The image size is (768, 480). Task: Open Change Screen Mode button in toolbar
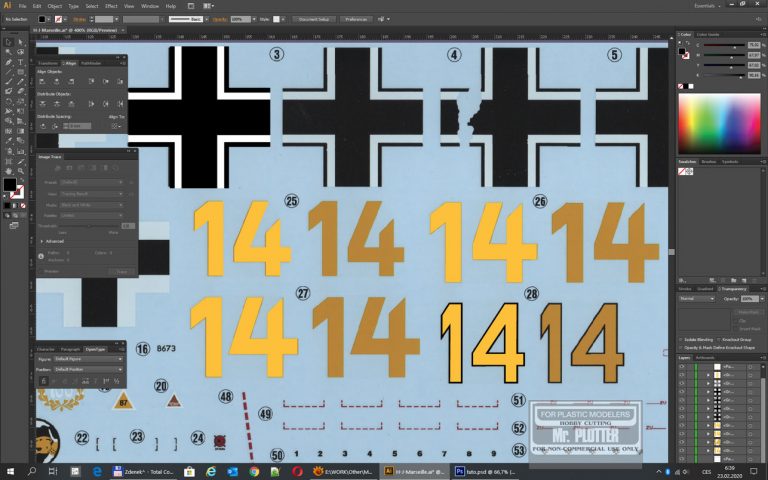coord(14,225)
